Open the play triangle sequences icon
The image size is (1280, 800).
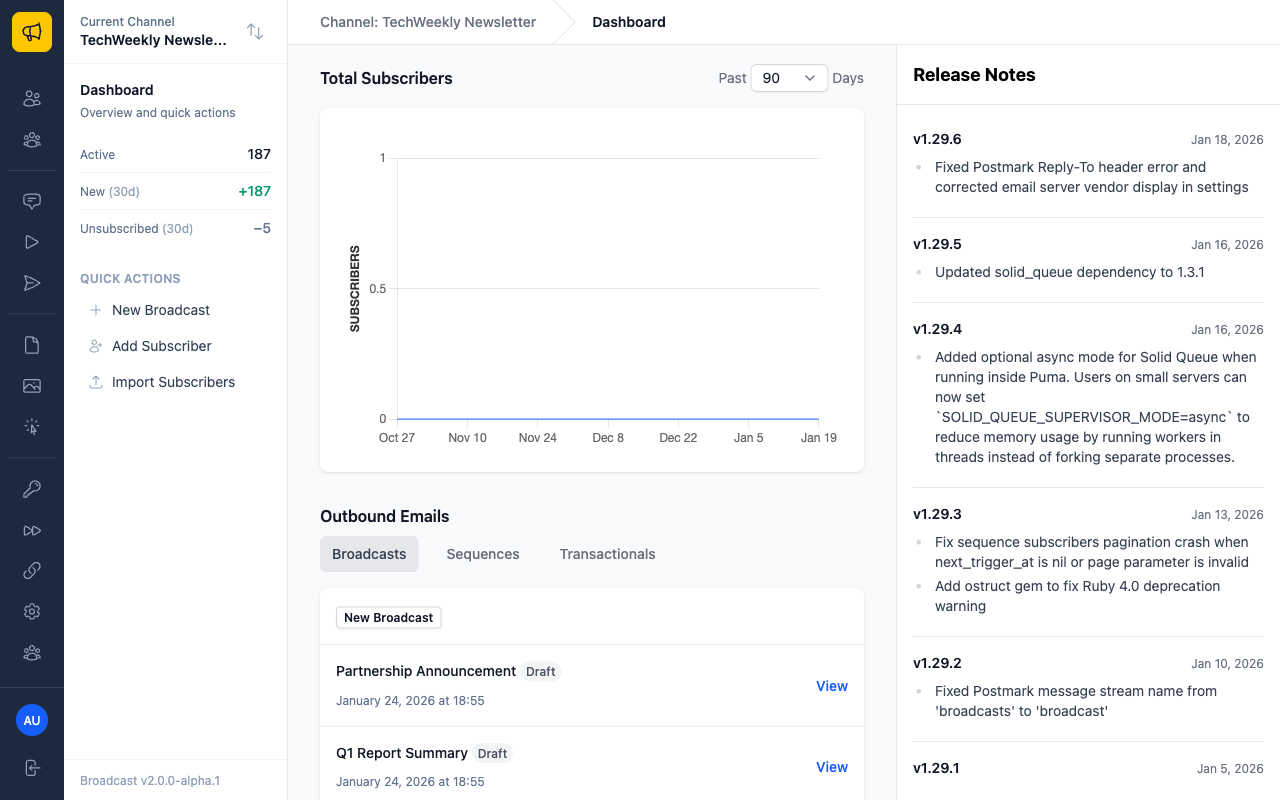32,242
